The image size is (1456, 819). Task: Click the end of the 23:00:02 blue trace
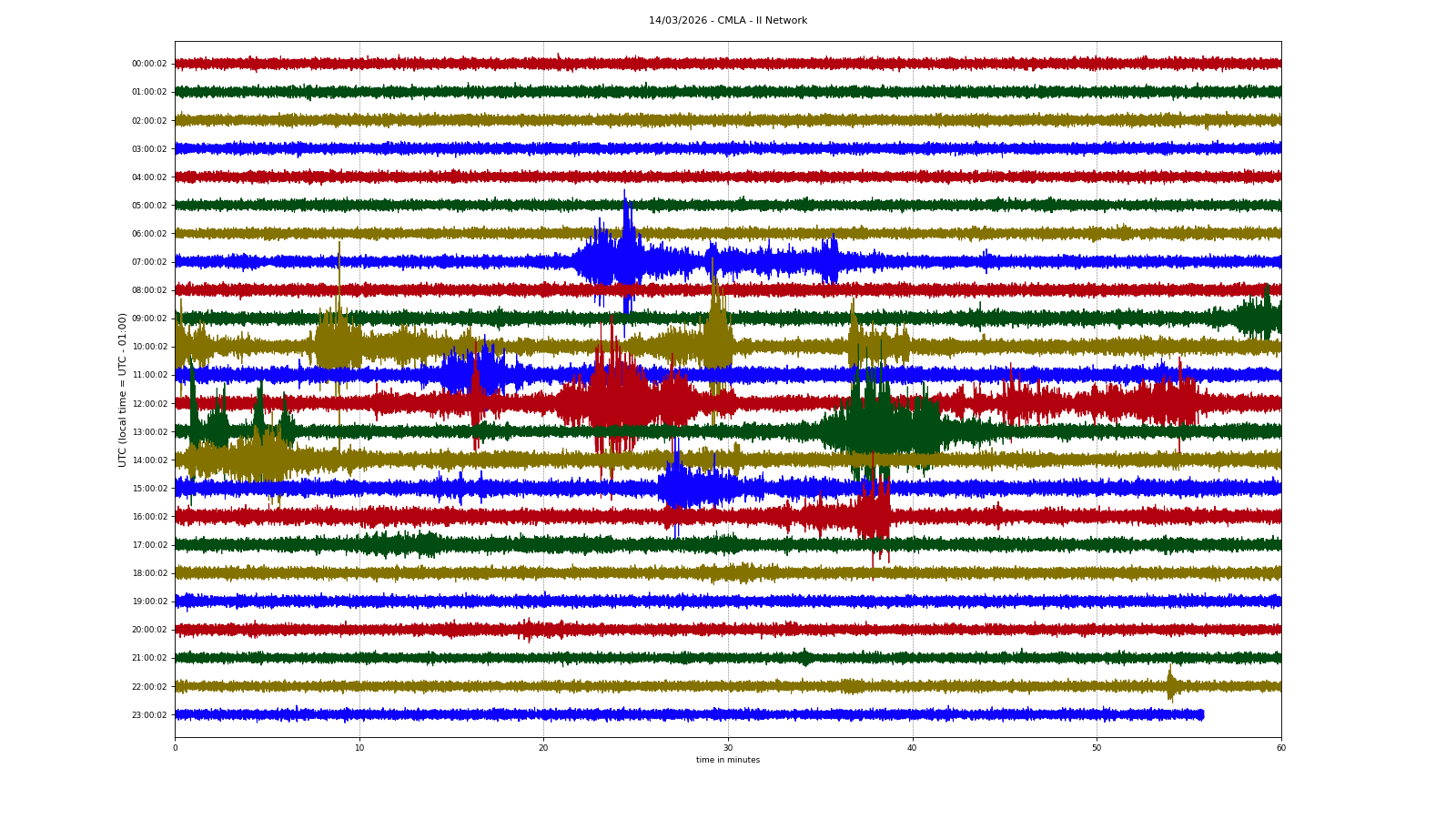1202,714
